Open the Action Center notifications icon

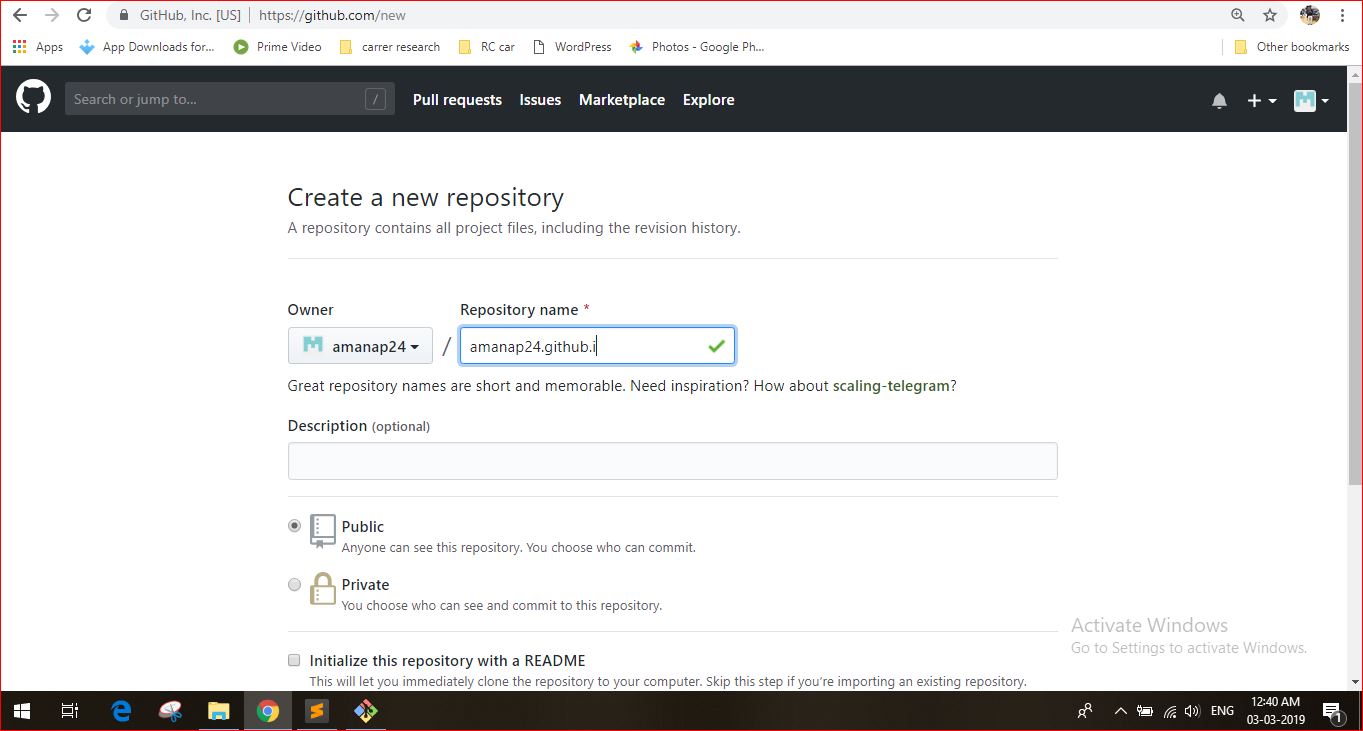pos(1332,711)
